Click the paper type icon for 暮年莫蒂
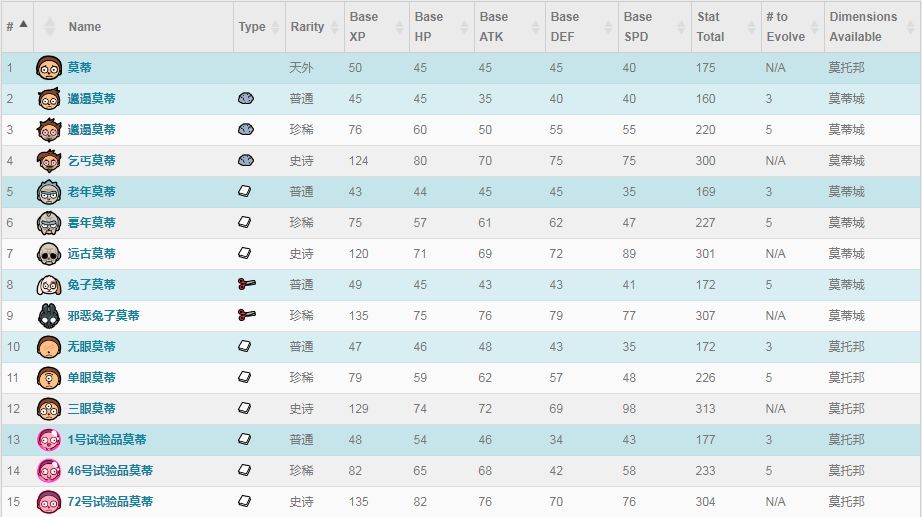This screenshot has height=517, width=922. pyautogui.click(x=245, y=222)
